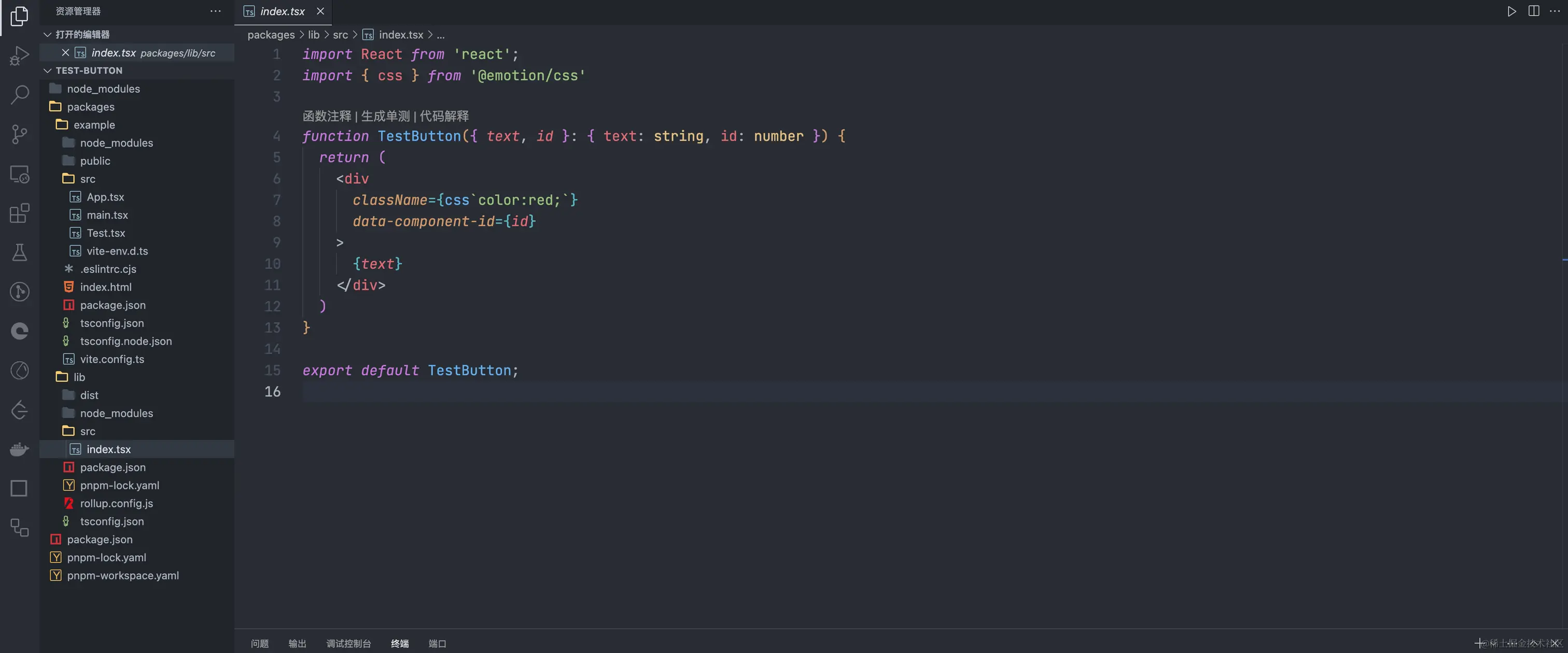
Task: Collapse the packages folder
Action: pos(137,107)
